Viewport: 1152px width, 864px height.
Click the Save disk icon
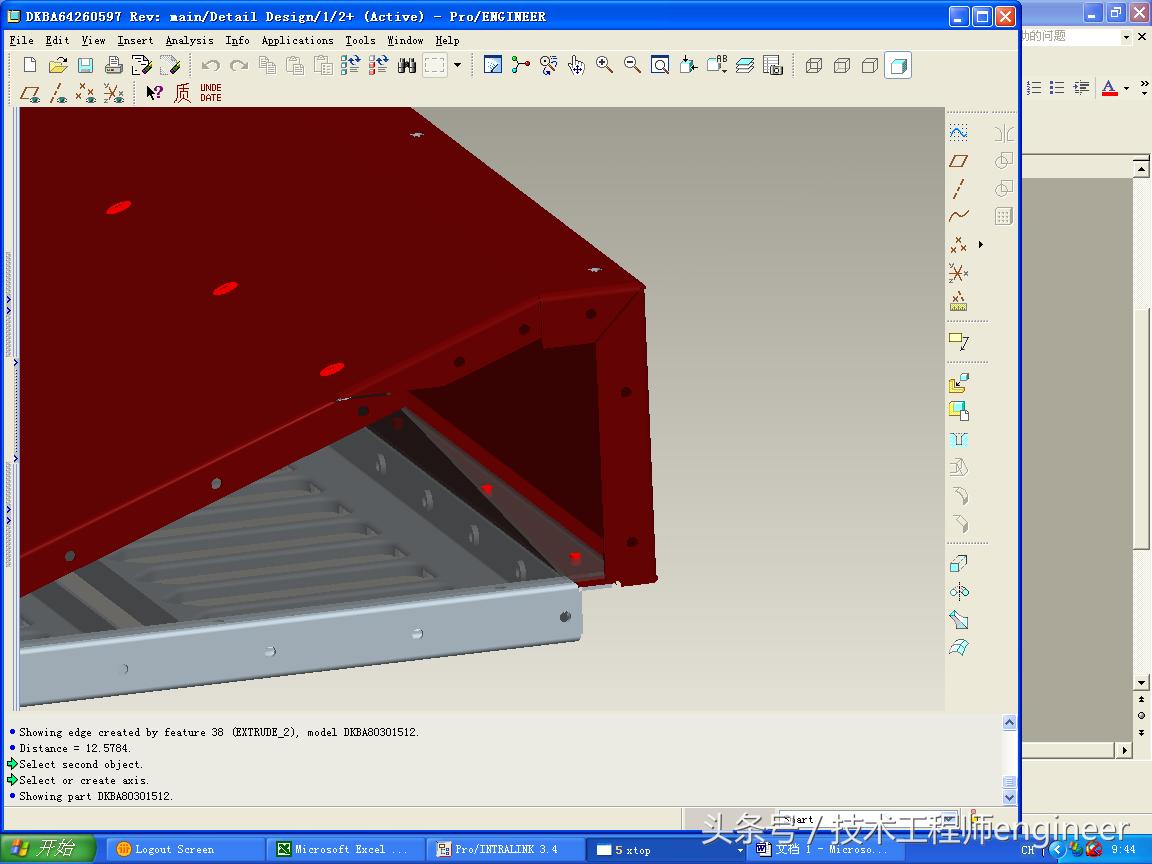[85, 65]
